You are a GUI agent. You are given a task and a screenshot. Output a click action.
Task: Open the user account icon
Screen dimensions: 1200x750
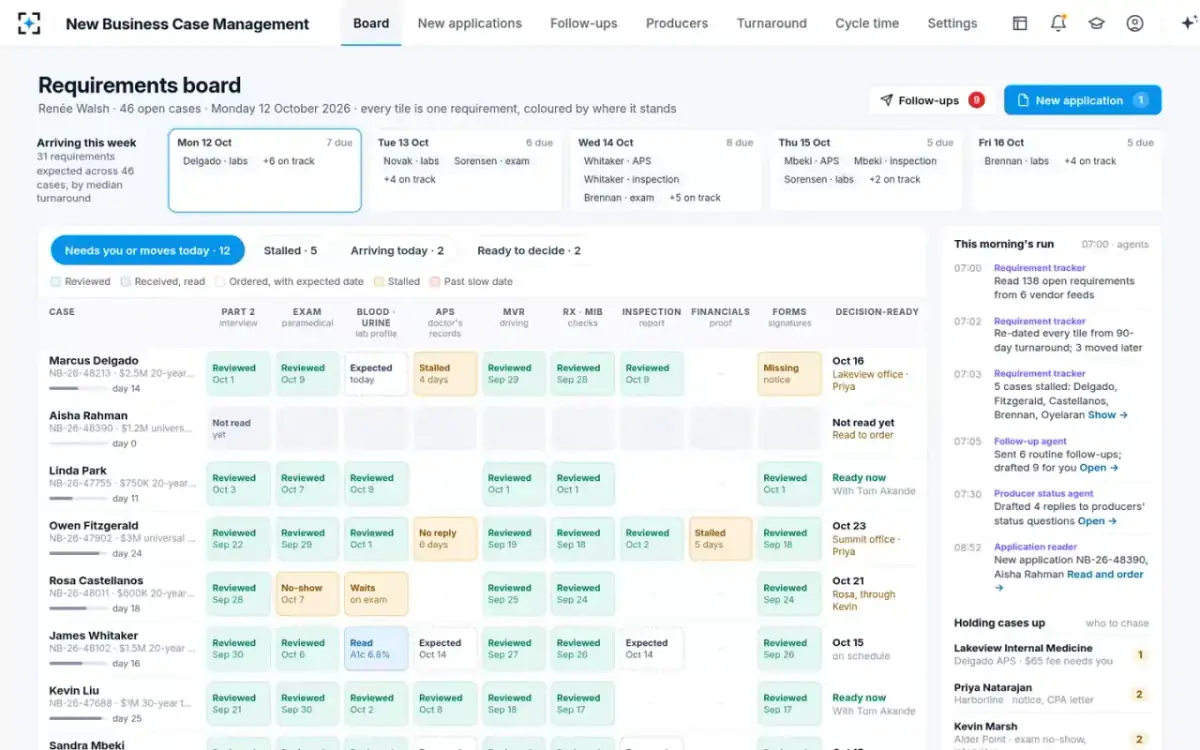tap(1134, 23)
